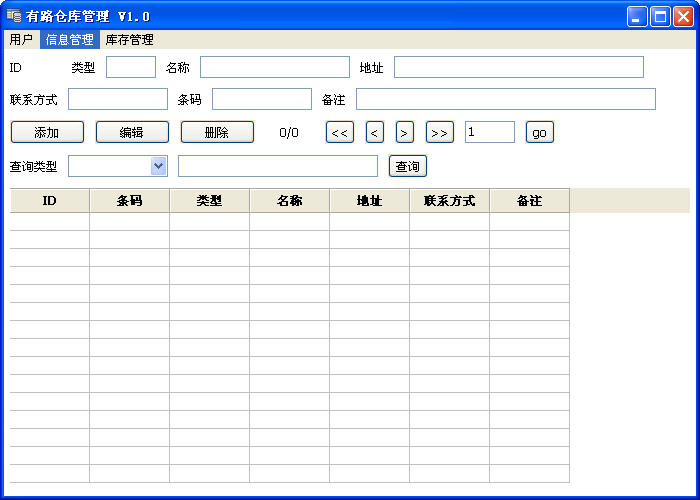Click the 类型 input field
The width and height of the screenshot is (700, 500).
click(131, 67)
